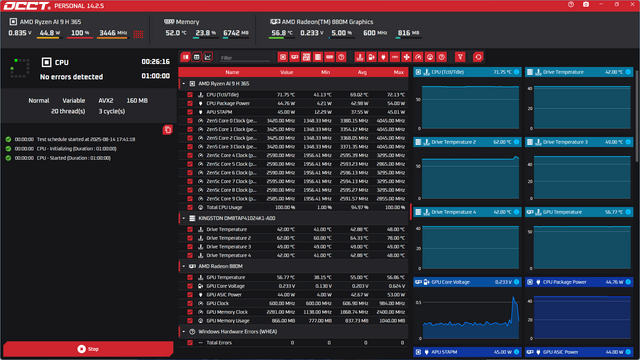Switch to the table-only monitoring view
The width and height of the screenshot is (640, 360).
197,57
